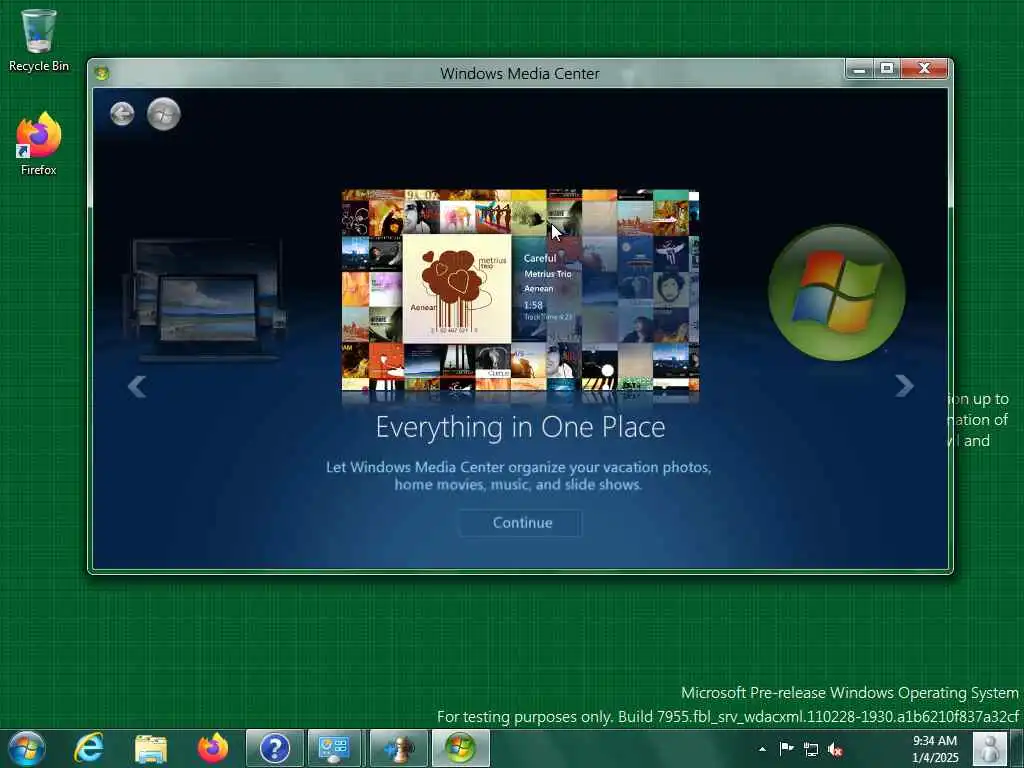Open Action Center flag tray icon
Screen dimensions: 1024x768
tap(786, 748)
